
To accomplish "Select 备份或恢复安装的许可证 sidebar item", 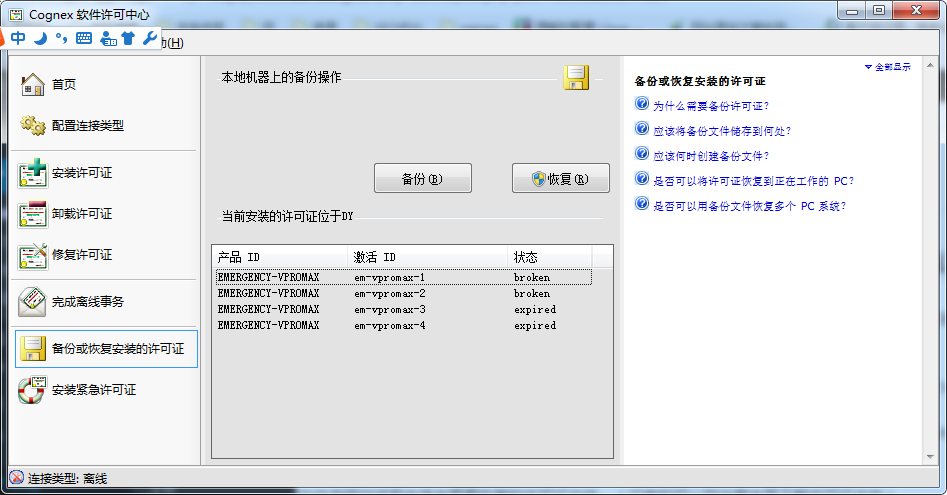I will point(106,349).
